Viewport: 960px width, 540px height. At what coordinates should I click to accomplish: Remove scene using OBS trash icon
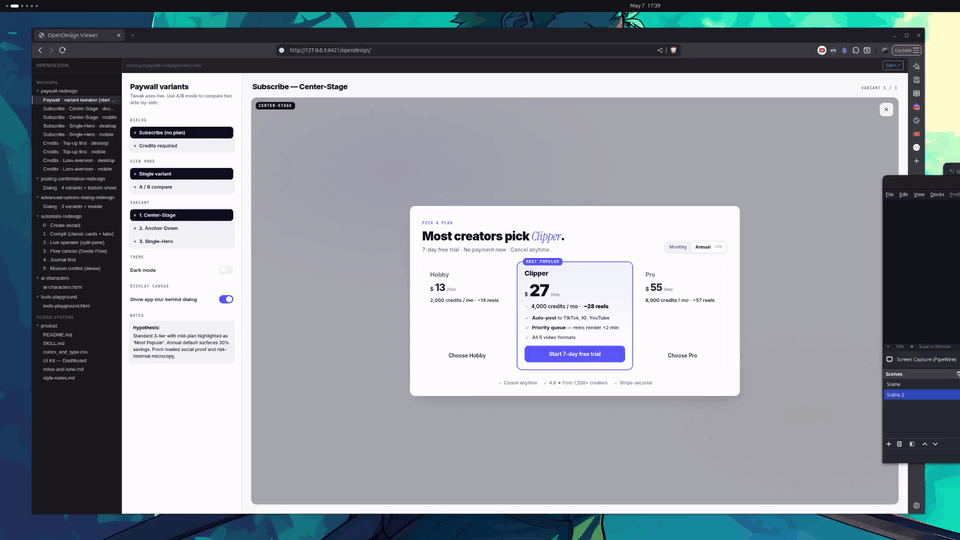899,444
